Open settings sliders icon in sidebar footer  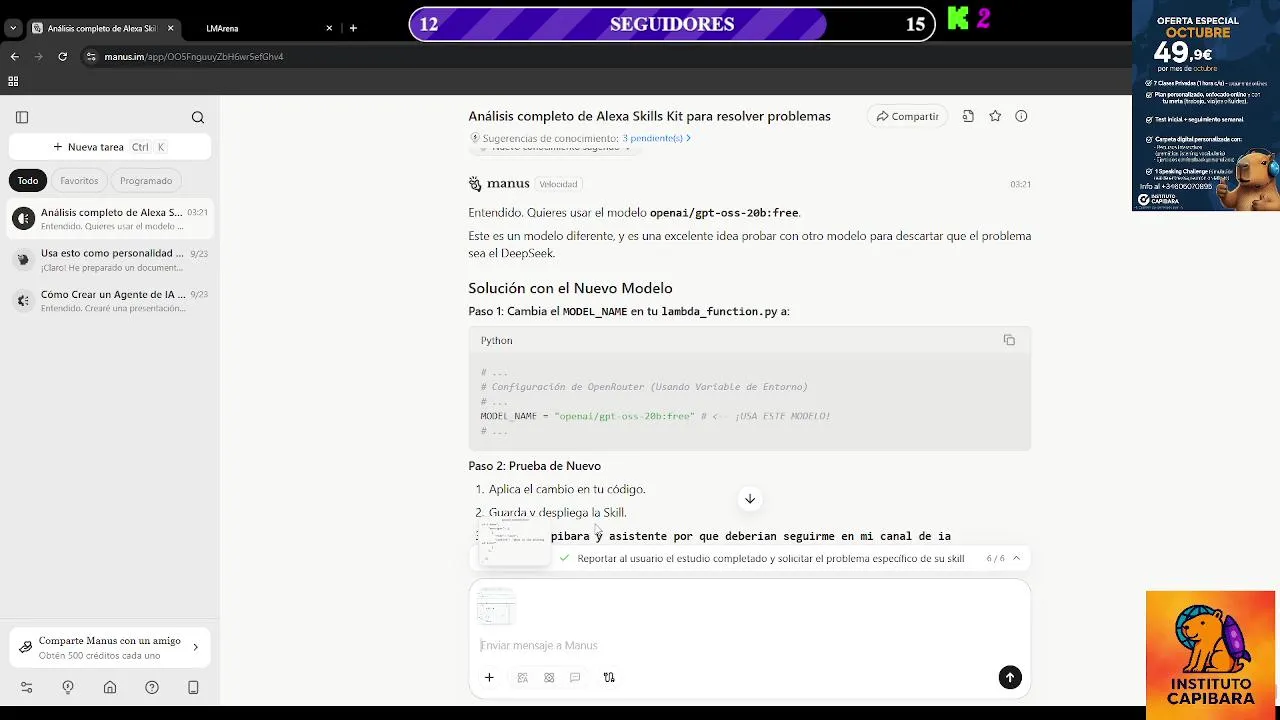(x=26, y=687)
